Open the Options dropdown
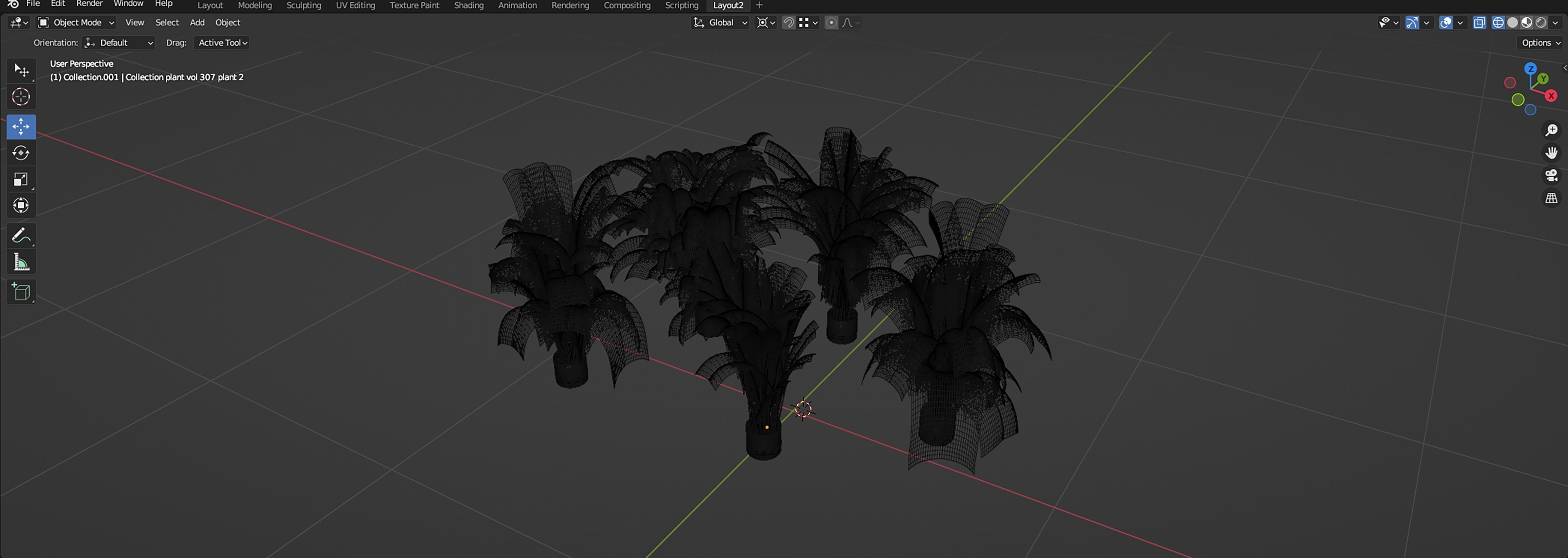The width and height of the screenshot is (1568, 558). coord(1541,43)
